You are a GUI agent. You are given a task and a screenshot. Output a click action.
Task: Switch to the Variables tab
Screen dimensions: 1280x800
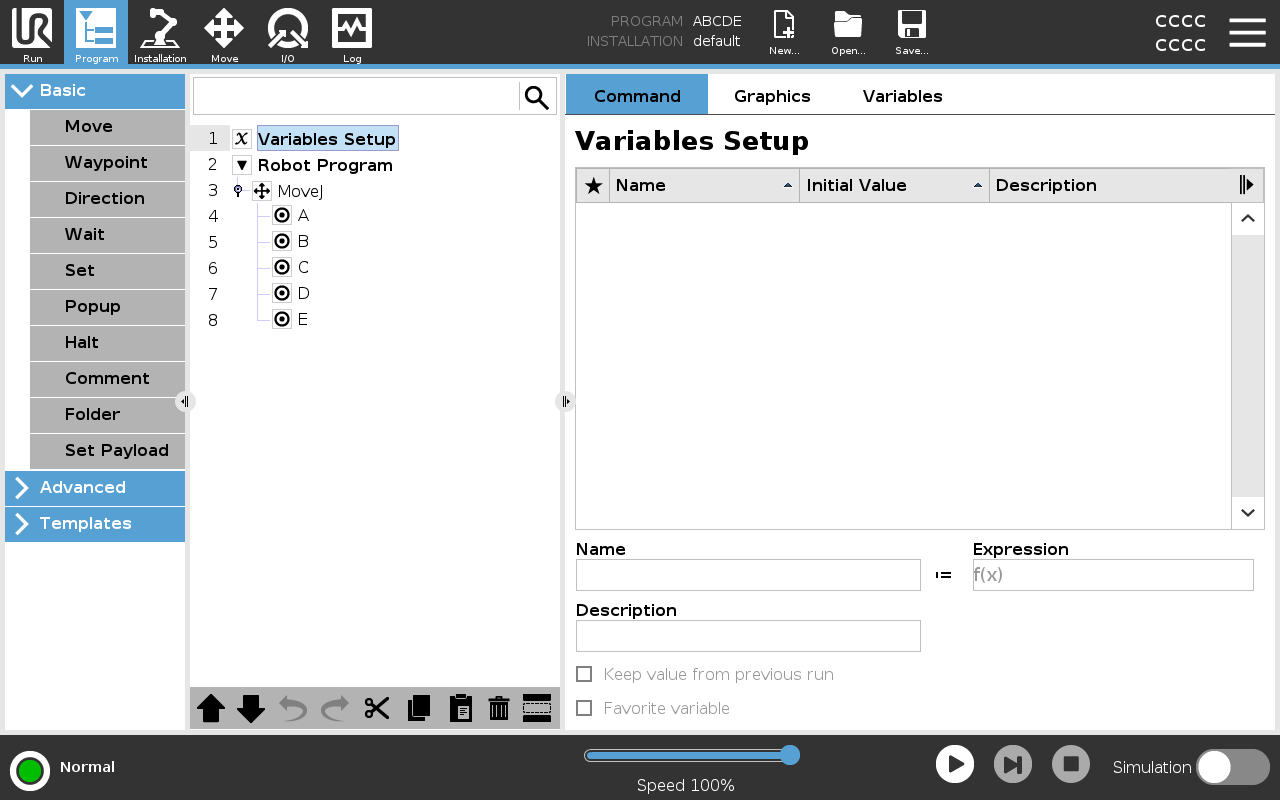[902, 96]
